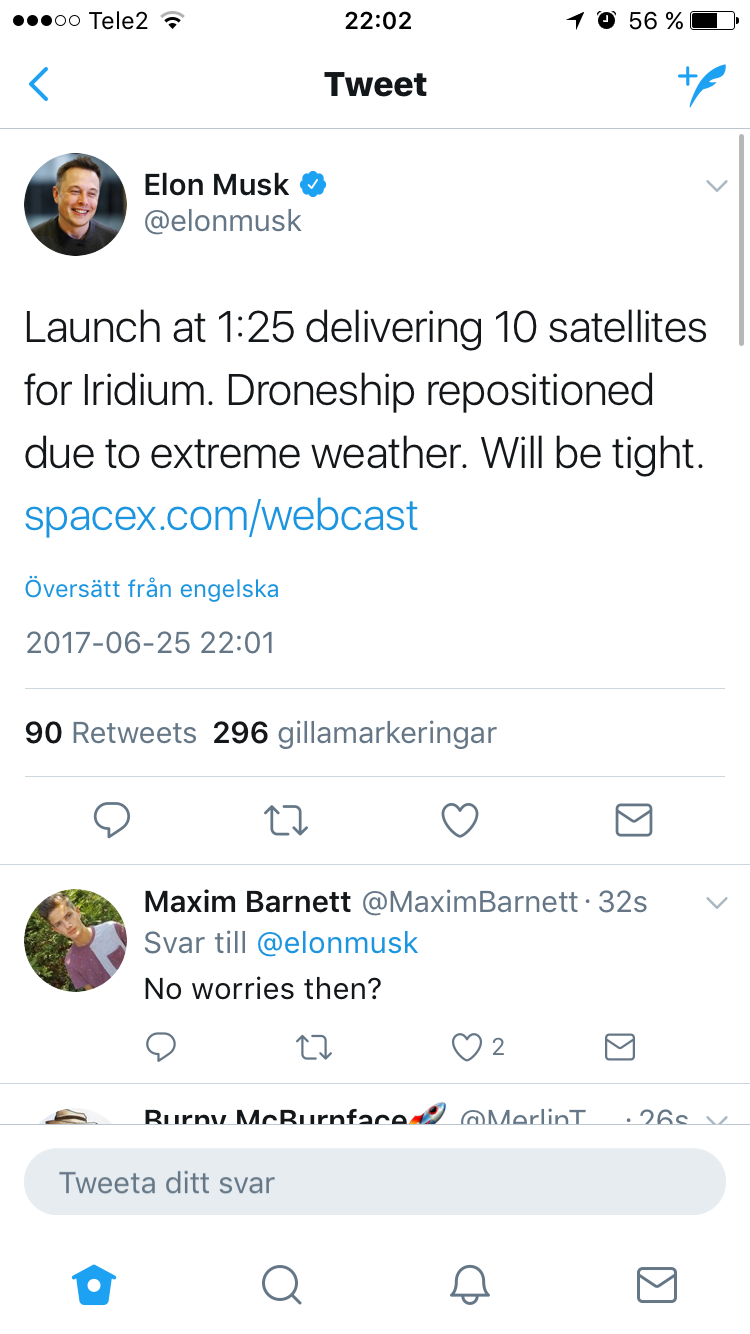This screenshot has width=750, height=1334.
Task: Like Maxim Barnett's reply
Action: tap(468, 1047)
